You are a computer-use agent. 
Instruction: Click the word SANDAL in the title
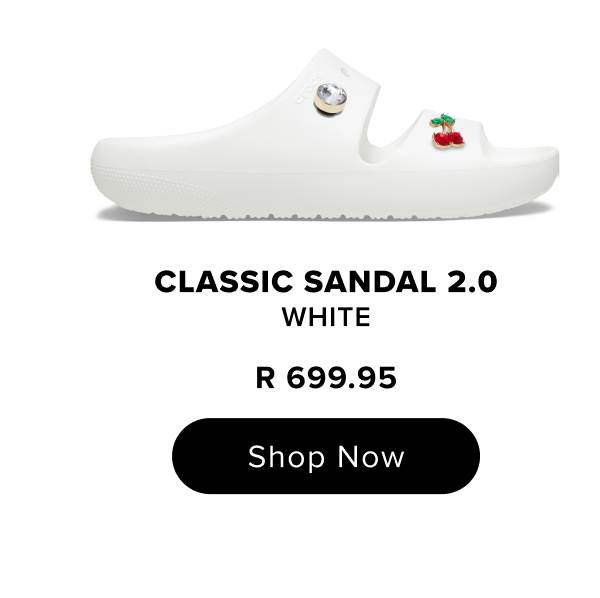click(370, 282)
